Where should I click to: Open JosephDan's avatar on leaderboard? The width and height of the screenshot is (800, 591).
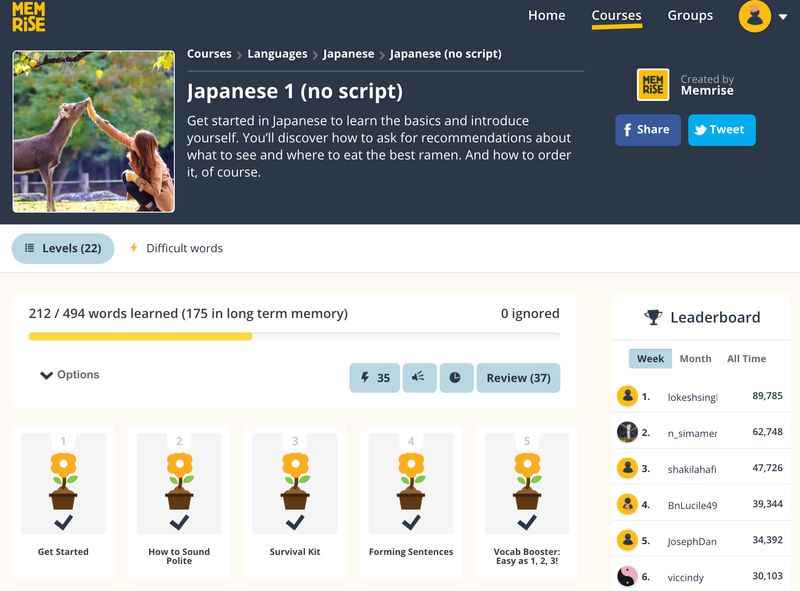pyautogui.click(x=628, y=540)
